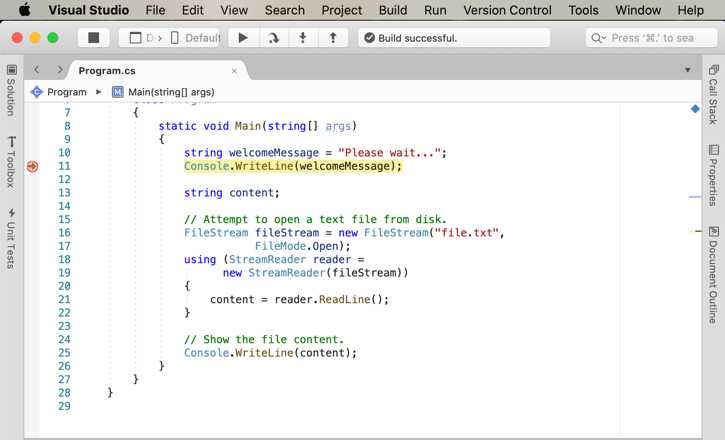Viewport: 725px width, 440px height.
Task: Open the Unit Tests pad
Action: [x=11, y=238]
